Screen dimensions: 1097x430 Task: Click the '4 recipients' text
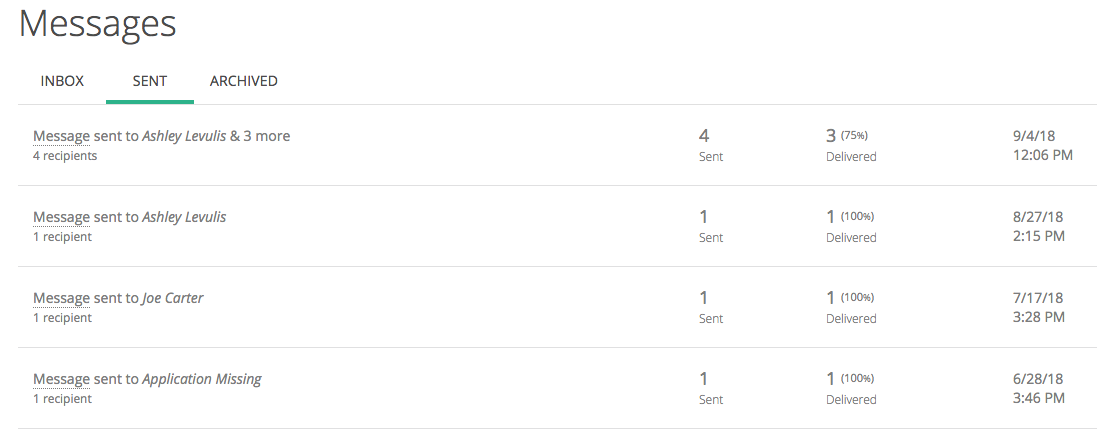(x=65, y=156)
